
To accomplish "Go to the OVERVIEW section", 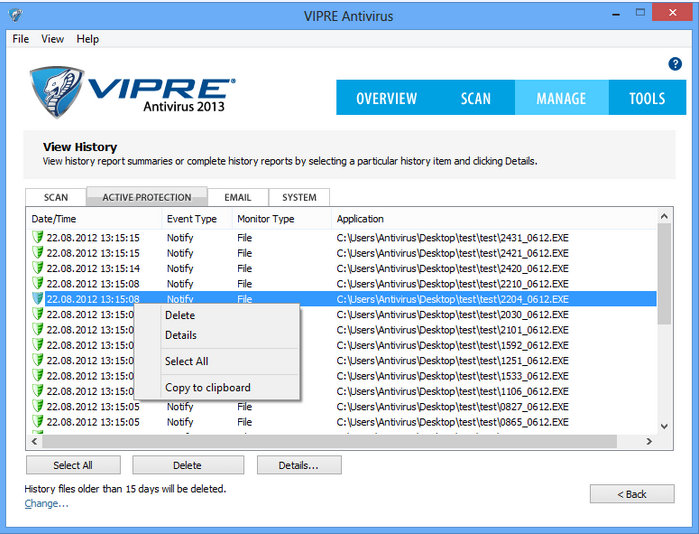I will [x=386, y=98].
